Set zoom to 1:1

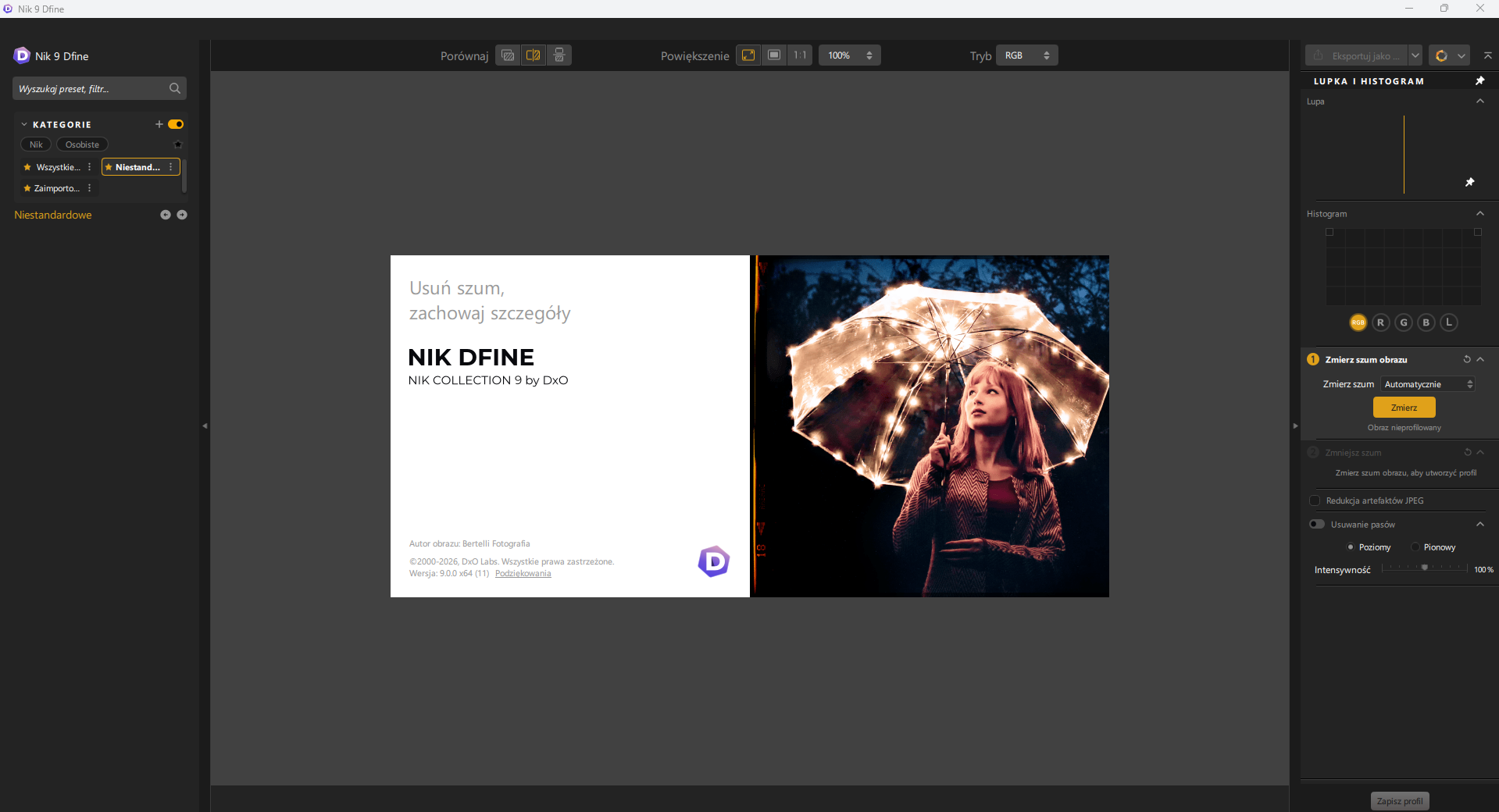pos(800,55)
